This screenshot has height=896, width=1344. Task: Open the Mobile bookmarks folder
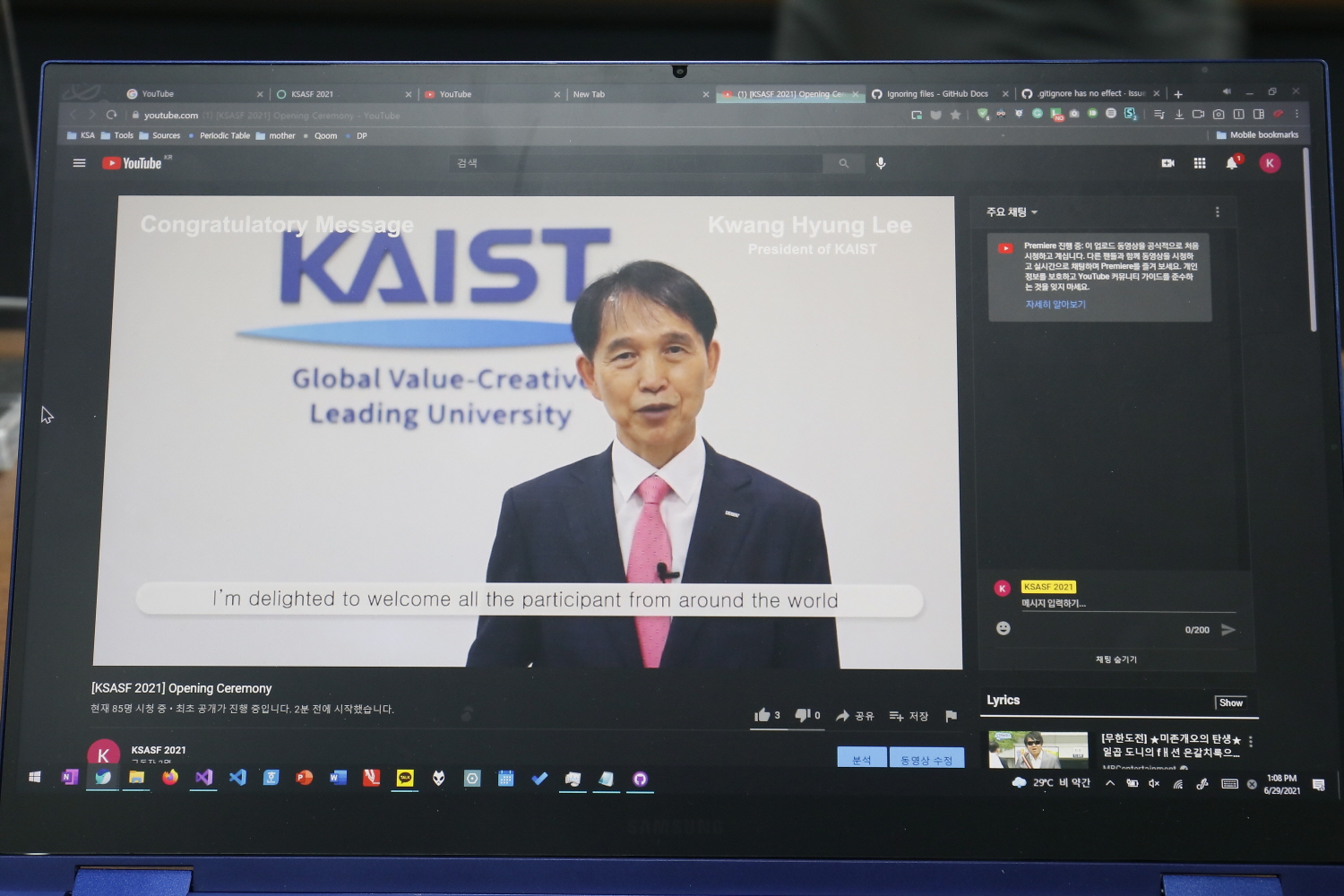[x=1257, y=135]
